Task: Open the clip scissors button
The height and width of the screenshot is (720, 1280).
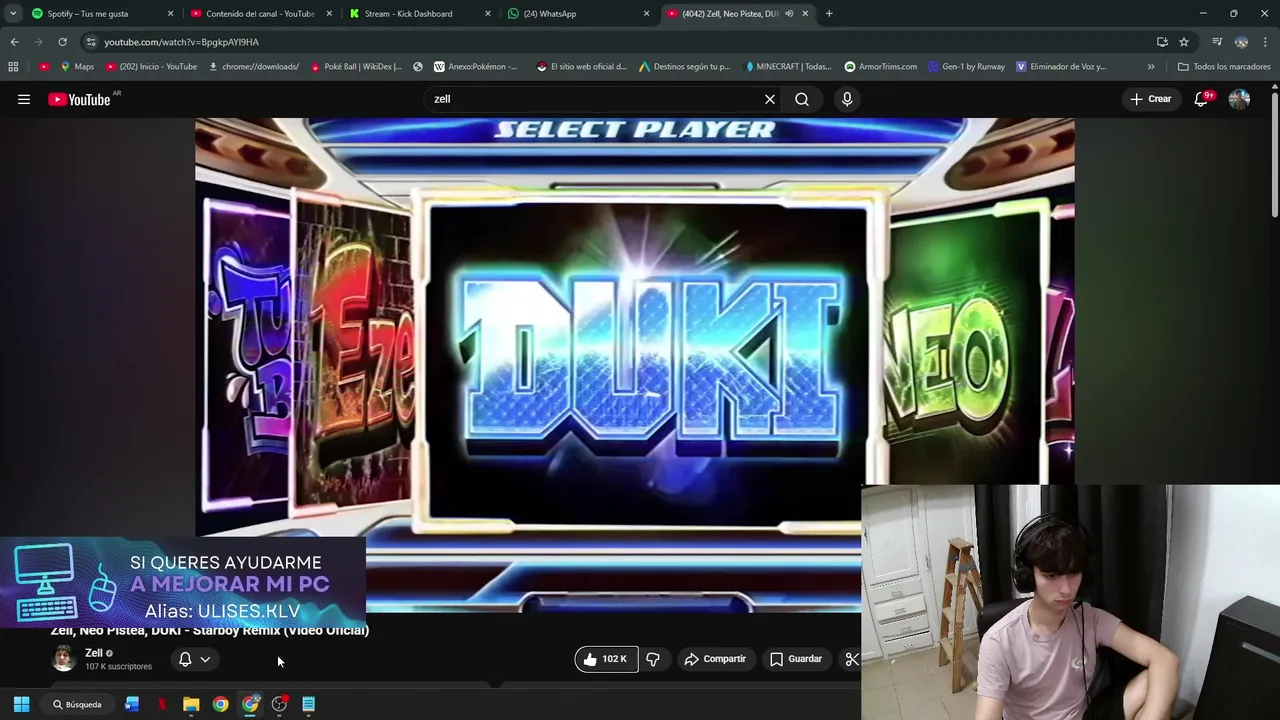Action: pos(851,659)
